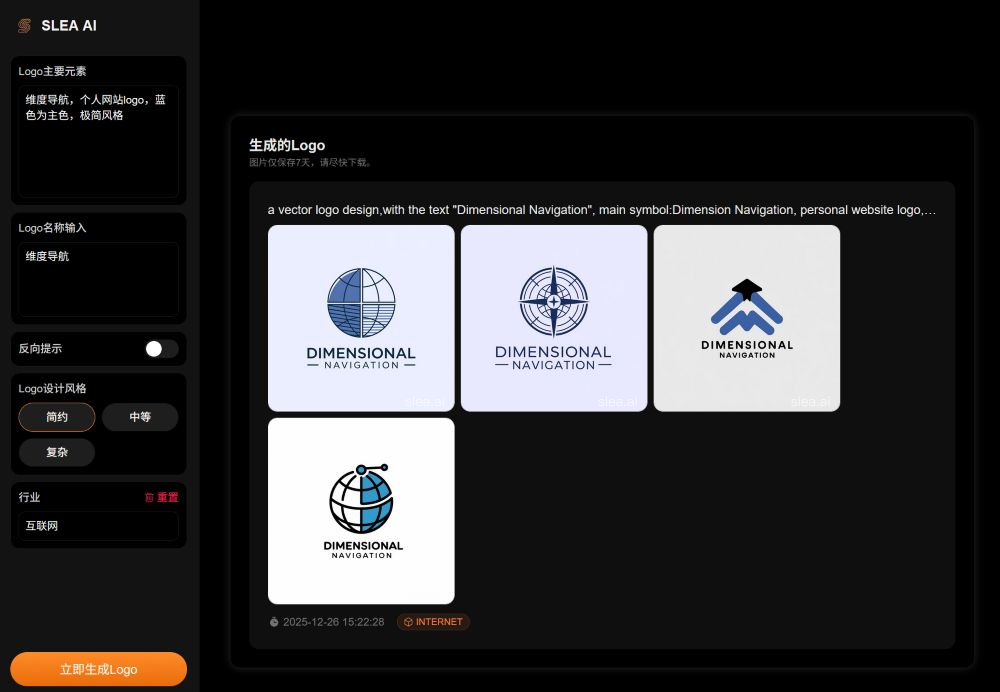1000x692 pixels.
Task: Click the Logo主要元素 description text area
Action: coord(96,140)
